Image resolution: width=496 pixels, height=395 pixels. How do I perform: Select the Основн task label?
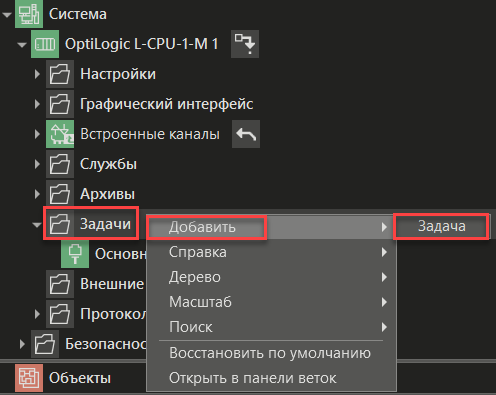point(121,254)
